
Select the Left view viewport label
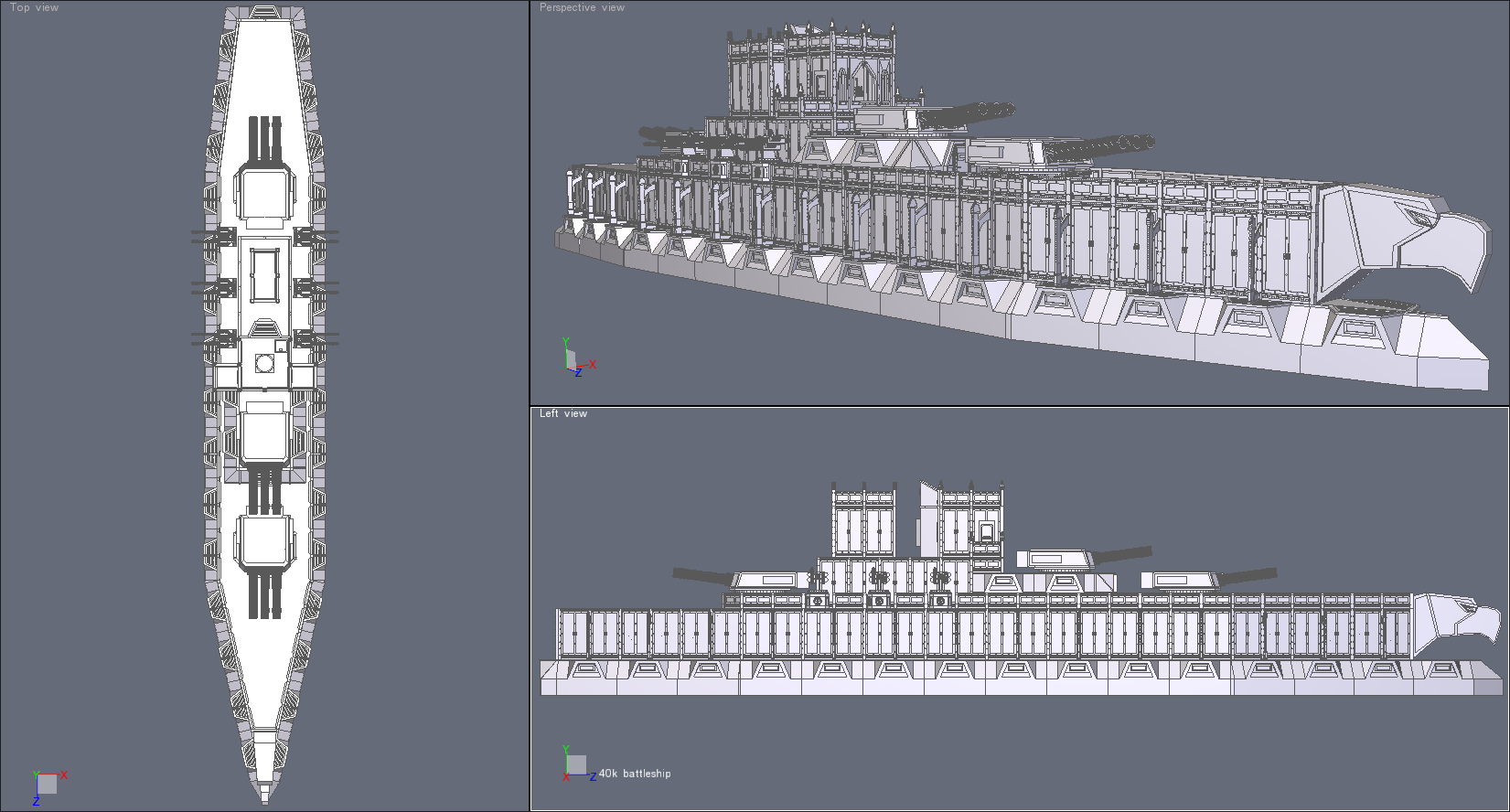(563, 413)
